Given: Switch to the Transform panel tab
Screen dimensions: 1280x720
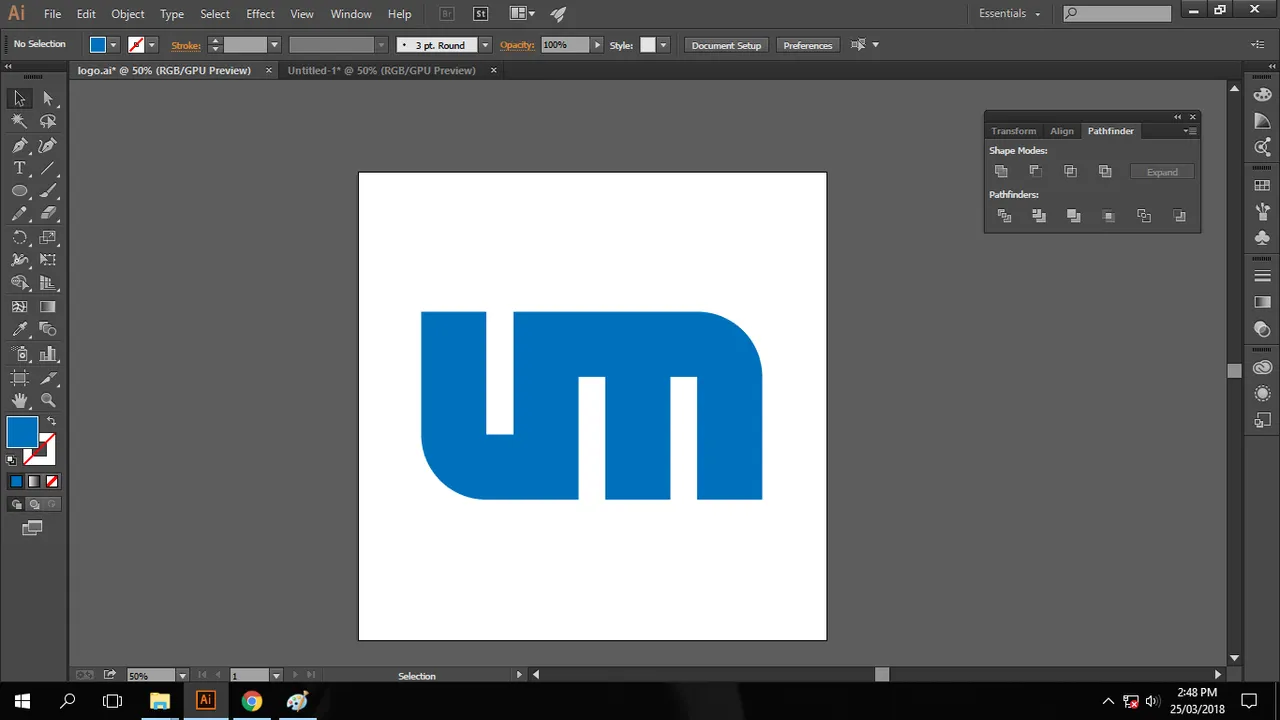Looking at the screenshot, I should click(1013, 131).
